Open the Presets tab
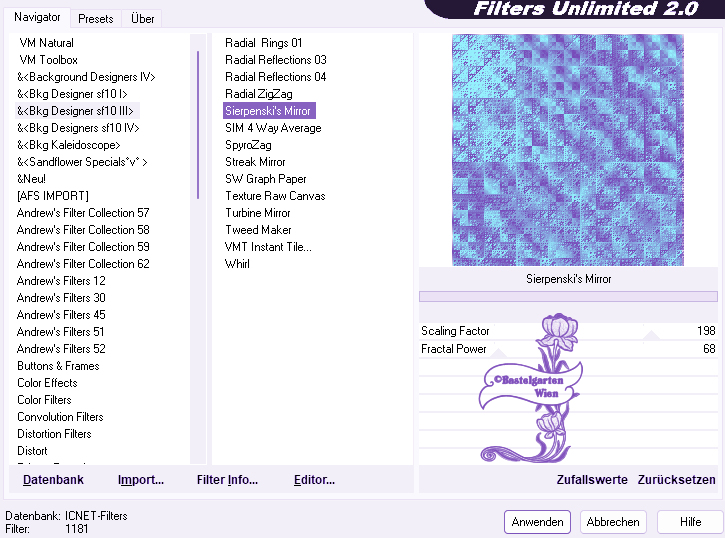Viewport: 725px width, 538px height. (x=96, y=19)
